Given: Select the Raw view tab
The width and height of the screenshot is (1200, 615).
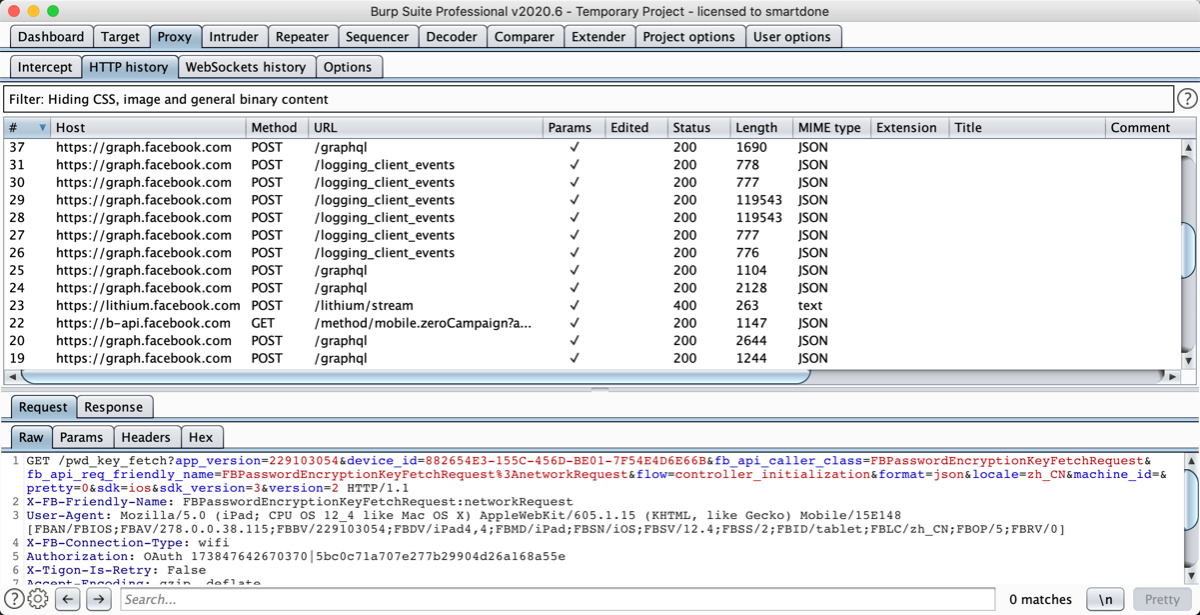Looking at the screenshot, I should point(31,437).
